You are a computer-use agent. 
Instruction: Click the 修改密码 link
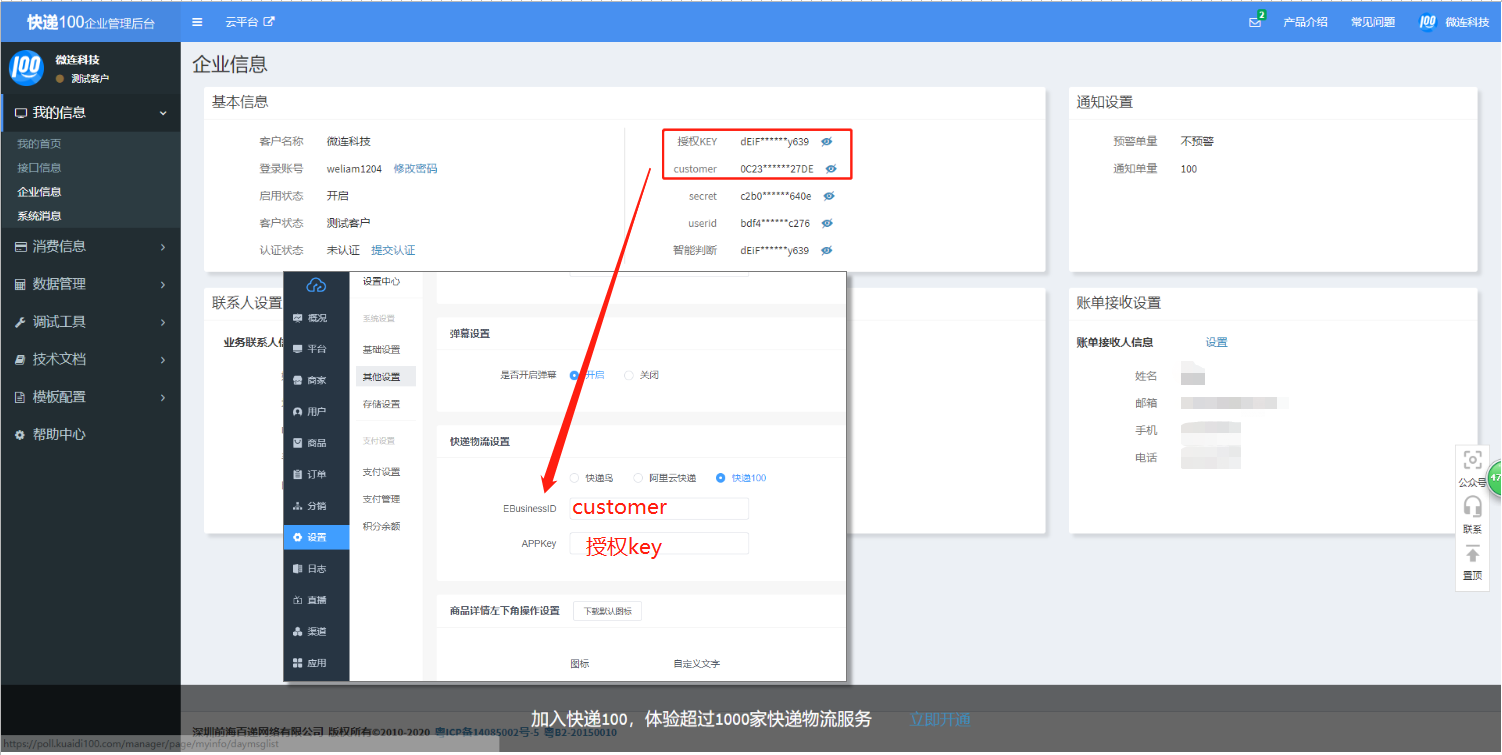[x=415, y=169]
